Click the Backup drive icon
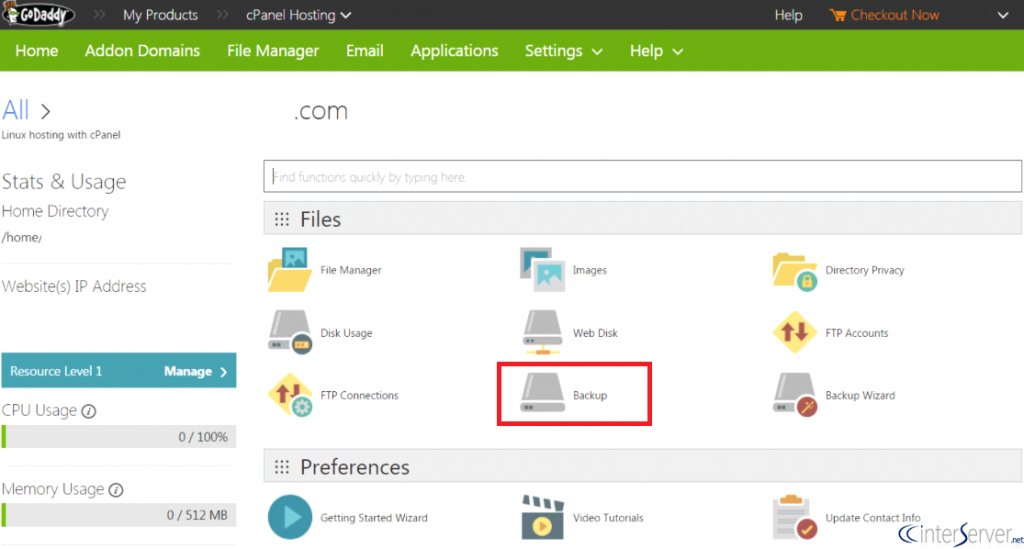The width and height of the screenshot is (1024, 549). [543, 395]
